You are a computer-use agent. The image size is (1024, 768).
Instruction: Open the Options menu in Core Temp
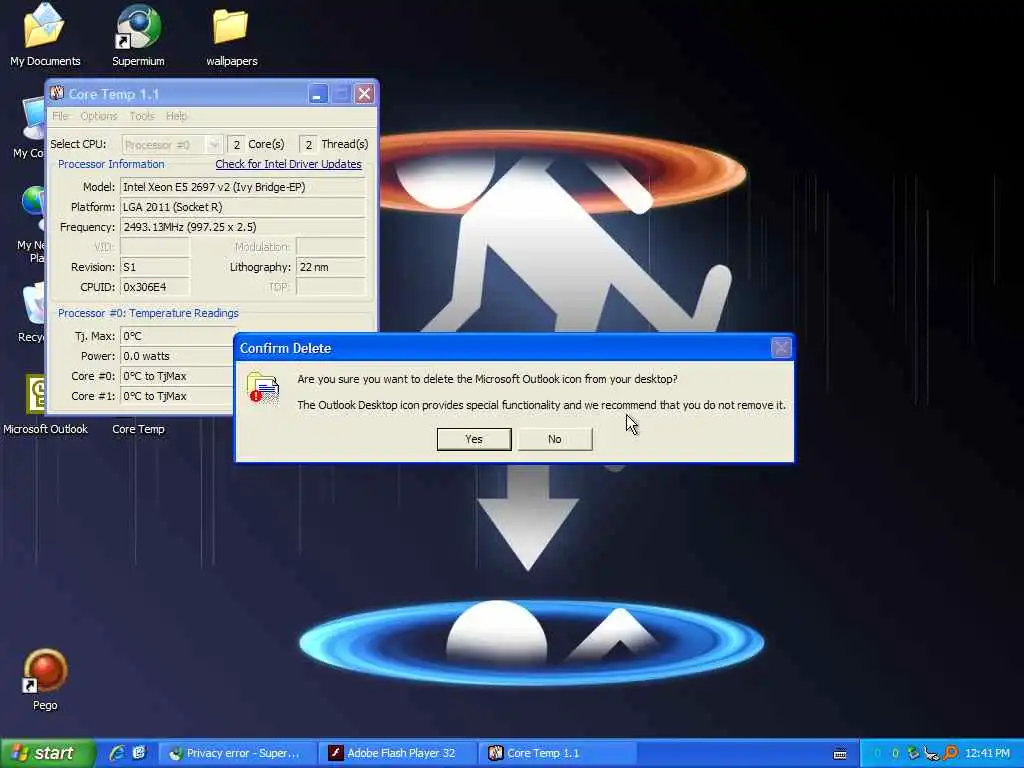click(x=99, y=116)
